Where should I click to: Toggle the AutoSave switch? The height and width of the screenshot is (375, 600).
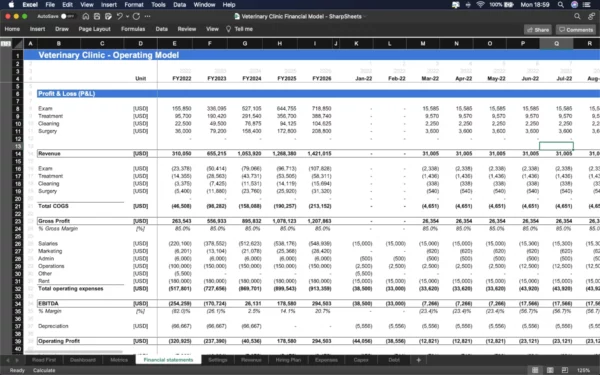pos(67,16)
